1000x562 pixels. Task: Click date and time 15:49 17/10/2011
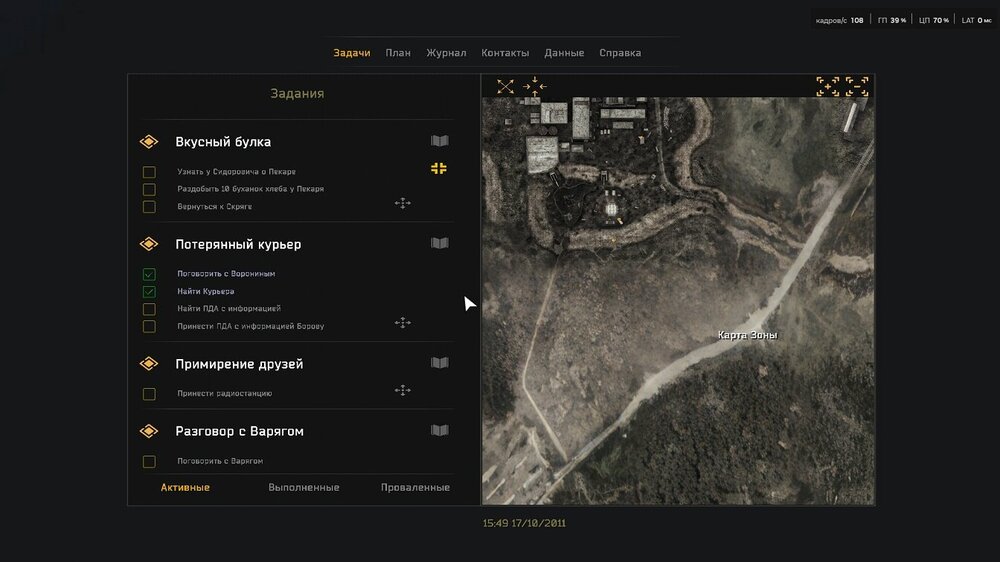coord(524,523)
